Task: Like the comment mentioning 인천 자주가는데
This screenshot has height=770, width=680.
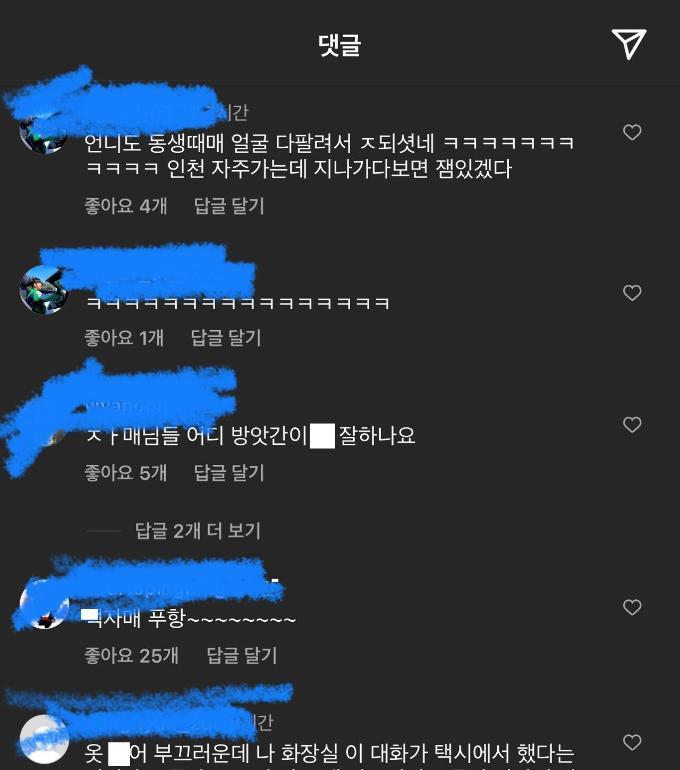Action: click(632, 132)
